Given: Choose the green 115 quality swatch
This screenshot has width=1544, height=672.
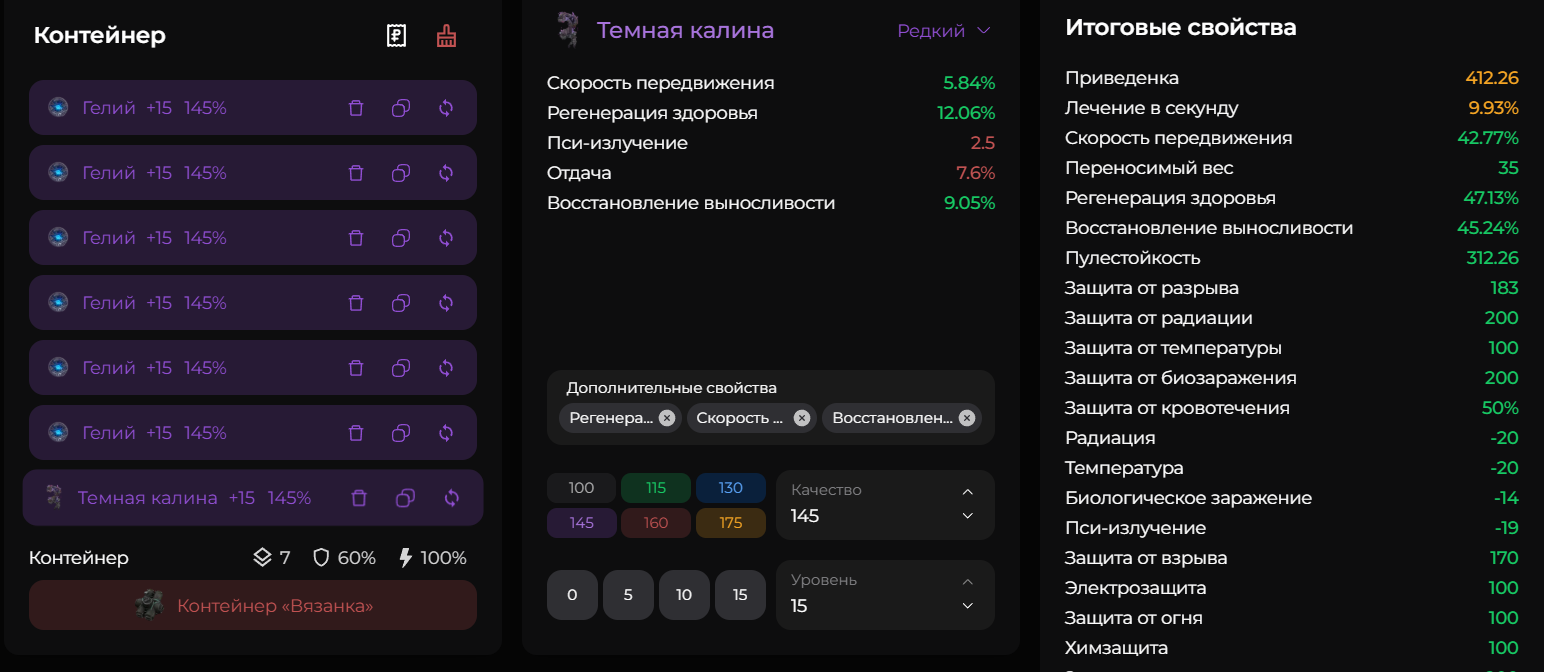Looking at the screenshot, I should click(656, 488).
